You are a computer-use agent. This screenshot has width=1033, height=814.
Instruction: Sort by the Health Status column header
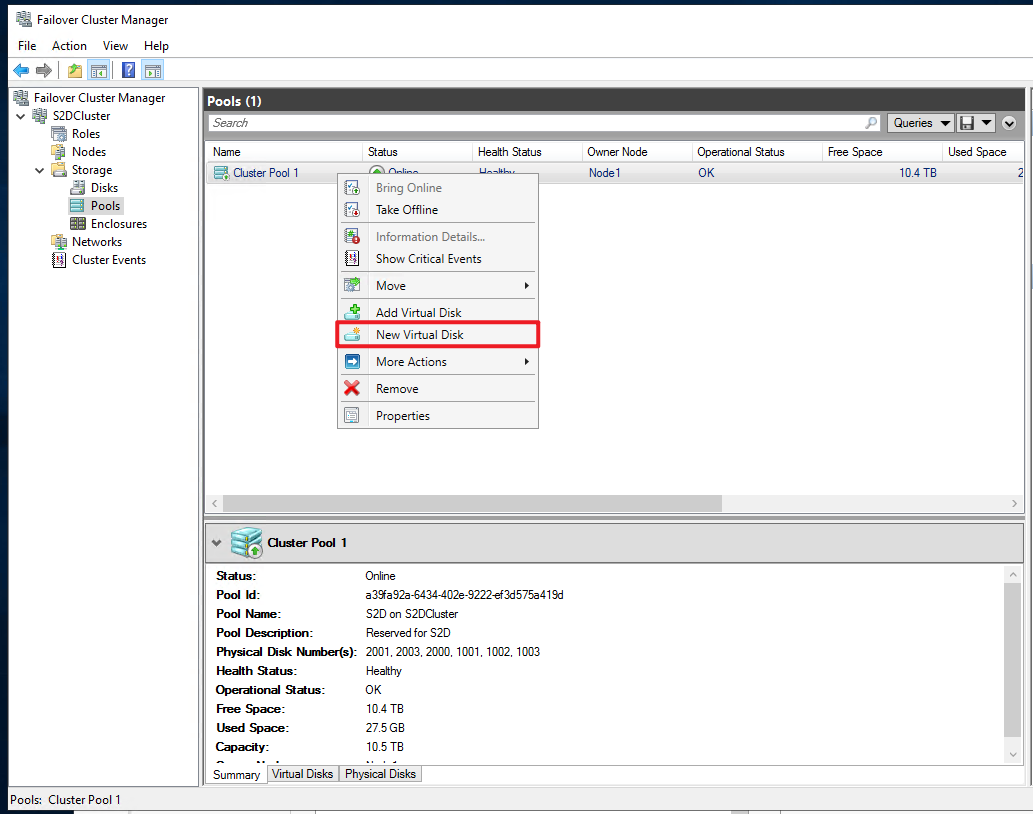click(x=527, y=151)
